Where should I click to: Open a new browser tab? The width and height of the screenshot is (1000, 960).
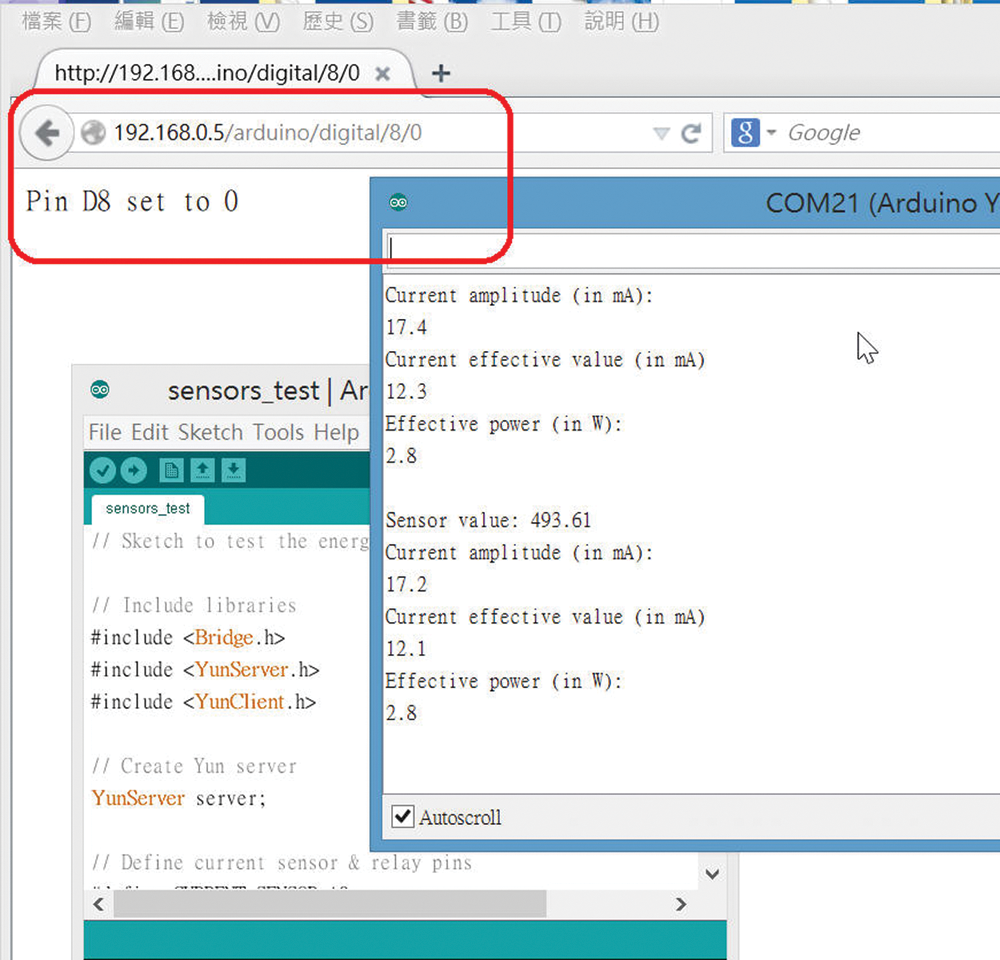pos(440,73)
